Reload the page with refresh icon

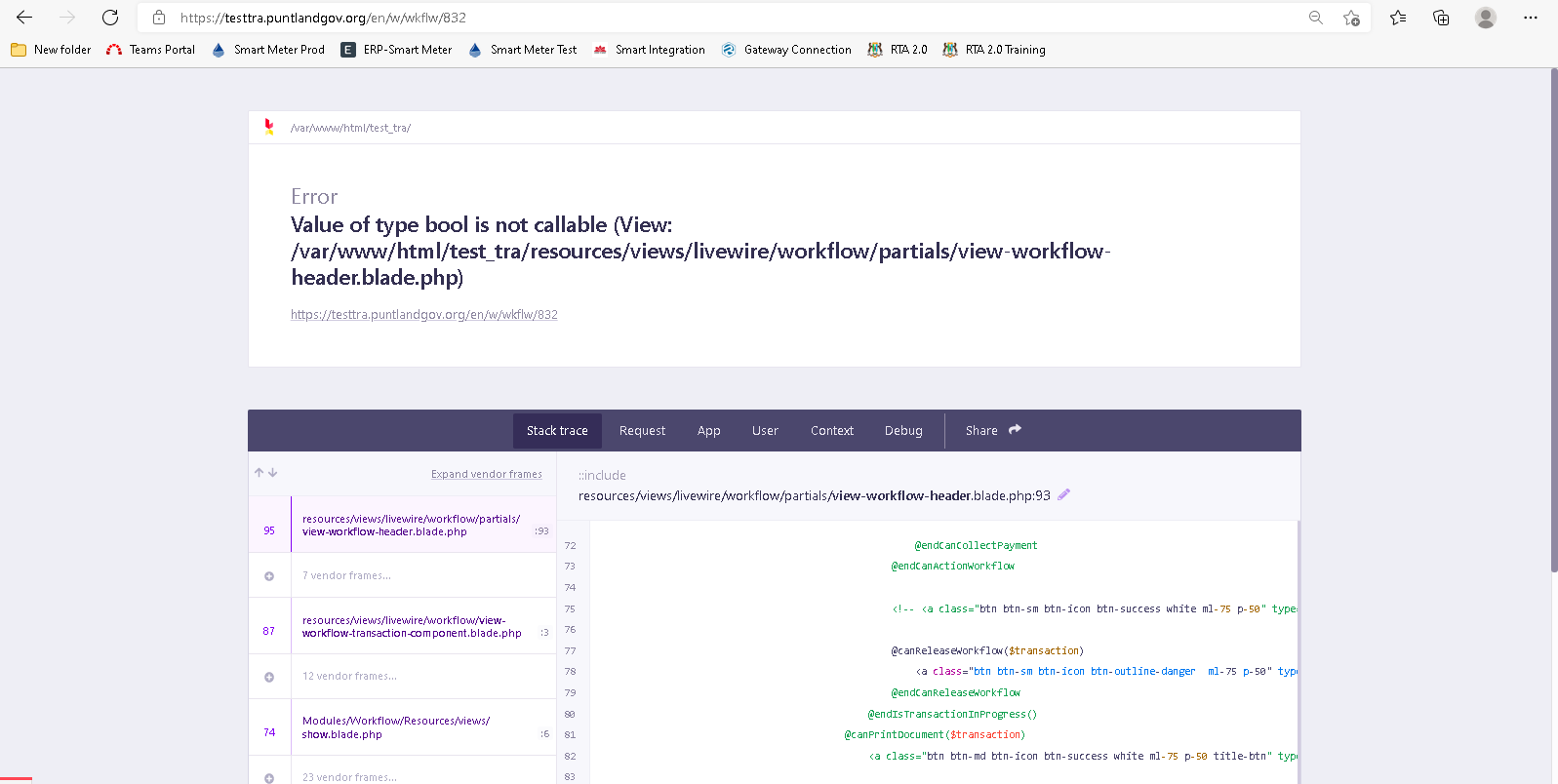point(110,18)
